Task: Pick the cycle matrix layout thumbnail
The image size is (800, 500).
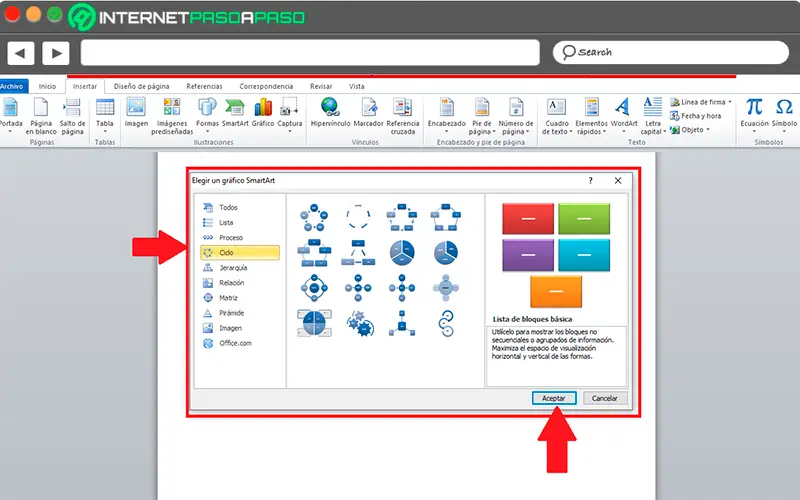Action: (x=314, y=323)
